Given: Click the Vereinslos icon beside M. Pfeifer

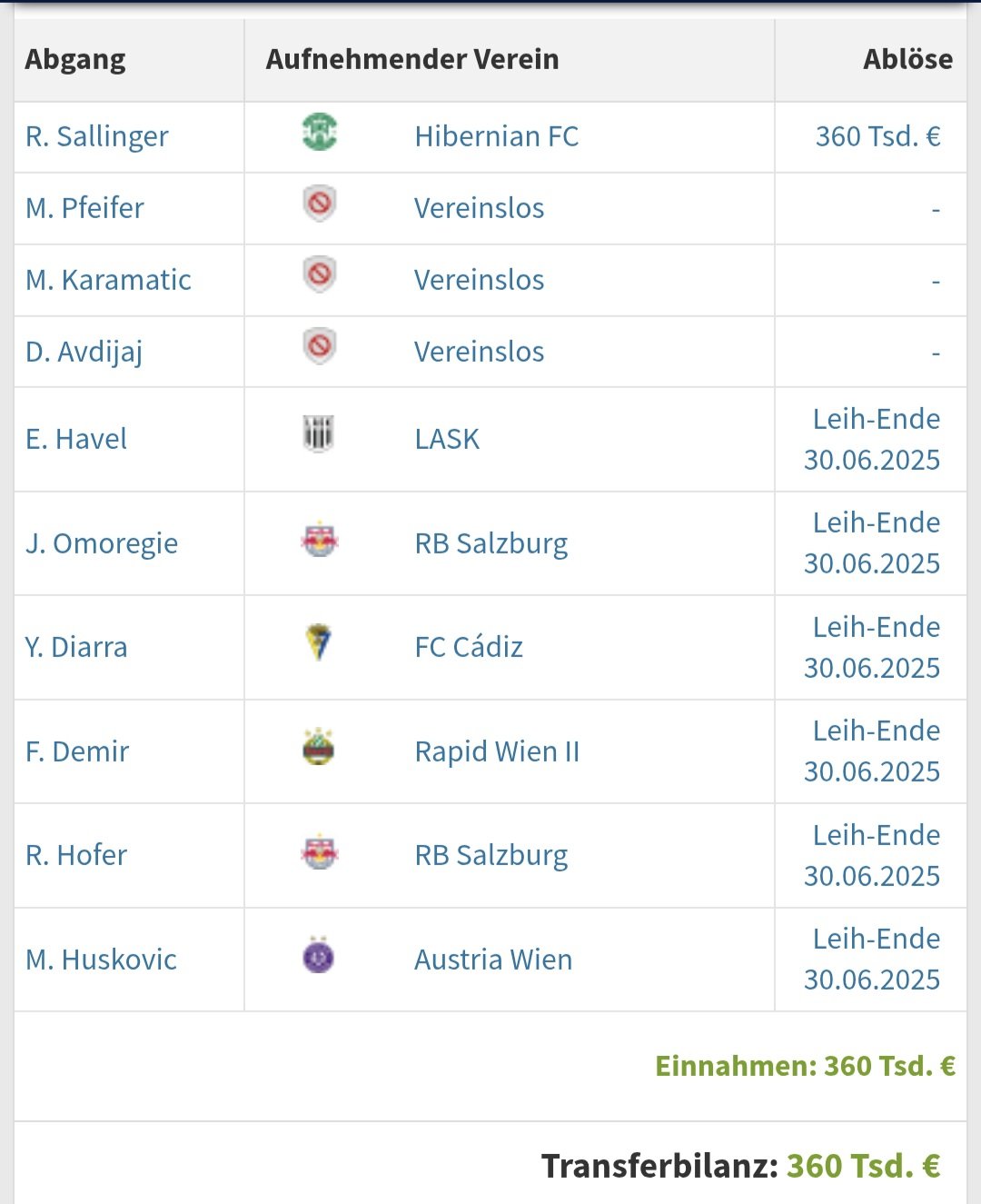Looking at the screenshot, I should pos(319,204).
